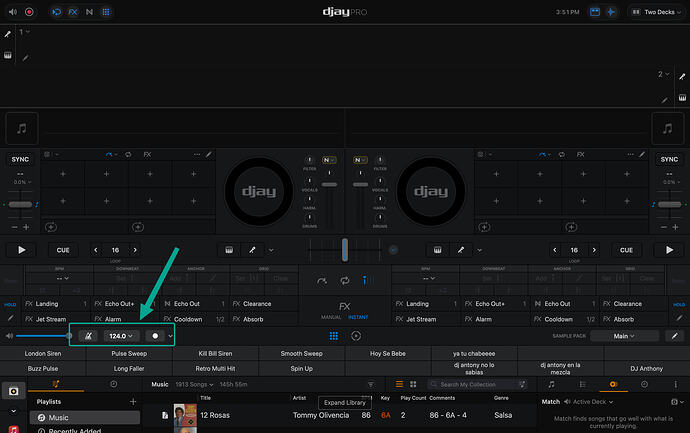Screen dimensions: 690x433
Task: Open the music note tab in side panel
Action: [551, 384]
